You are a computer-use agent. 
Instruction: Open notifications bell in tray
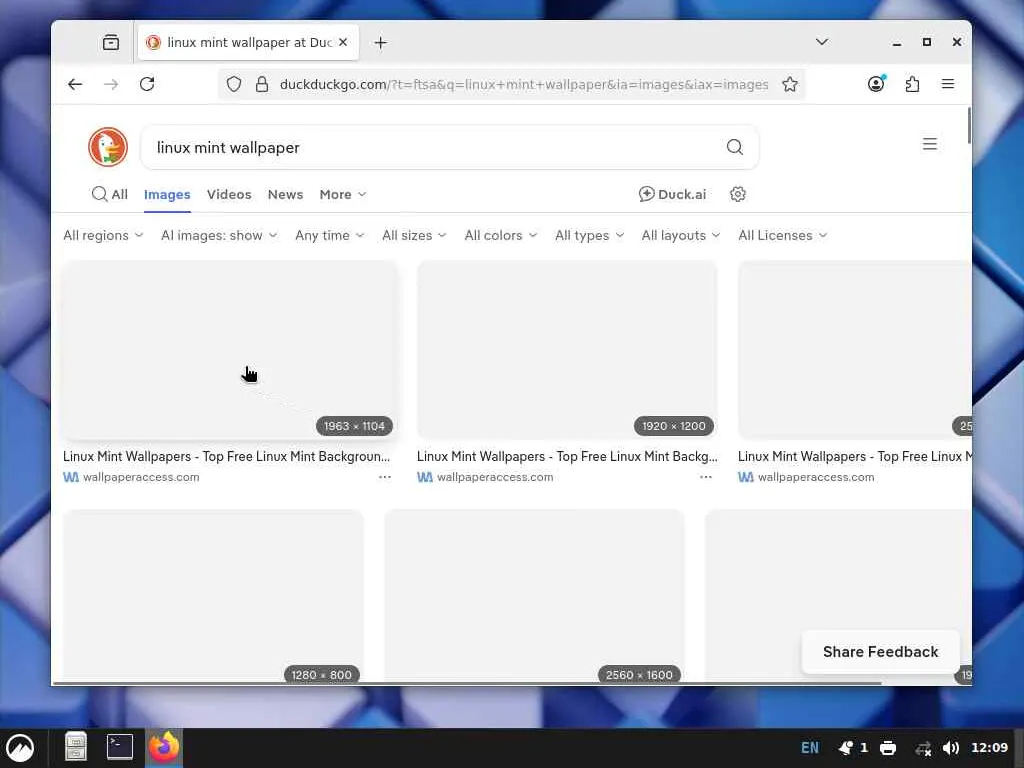(846, 748)
